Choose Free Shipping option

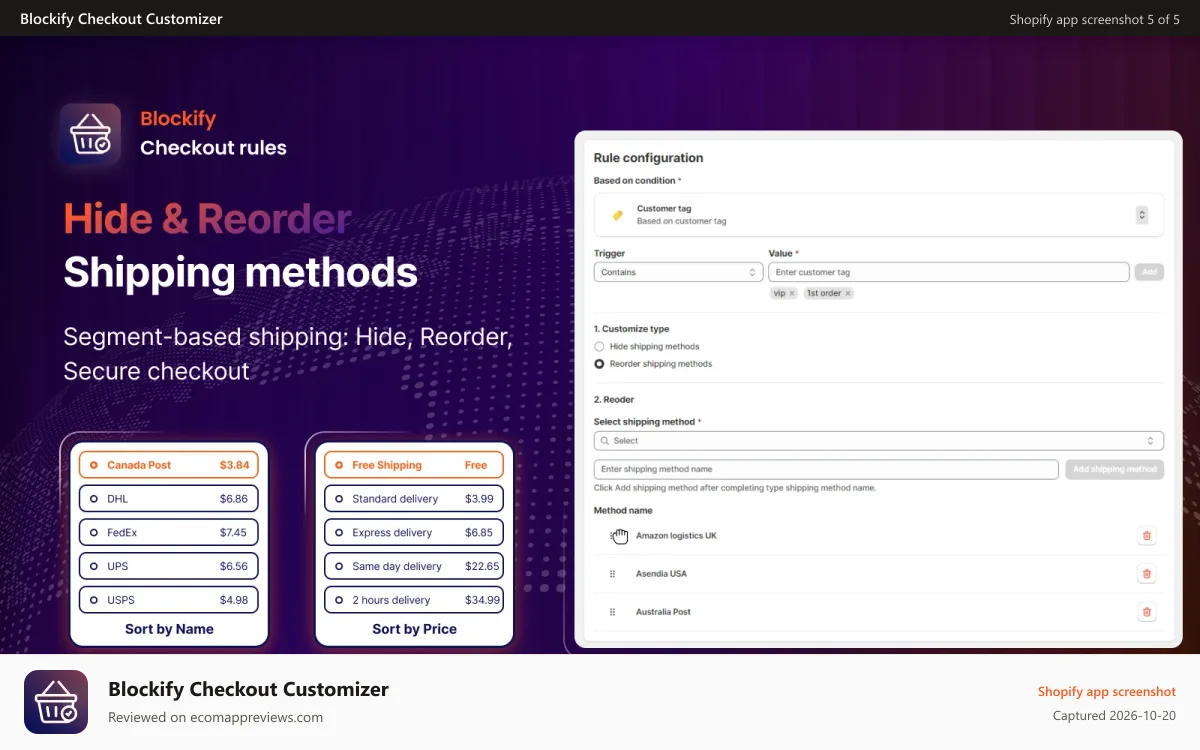[x=414, y=465]
